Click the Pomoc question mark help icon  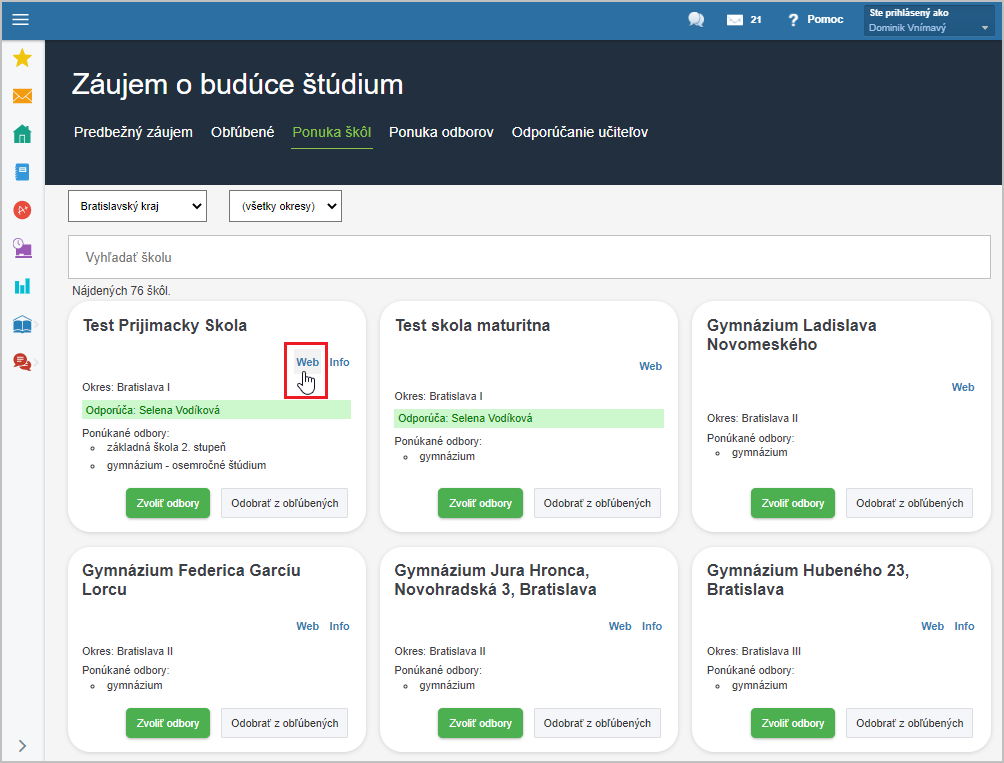click(x=793, y=20)
